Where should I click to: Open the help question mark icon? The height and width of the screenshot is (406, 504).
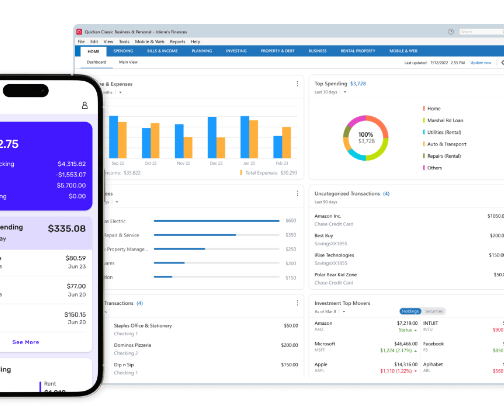[x=451, y=32]
